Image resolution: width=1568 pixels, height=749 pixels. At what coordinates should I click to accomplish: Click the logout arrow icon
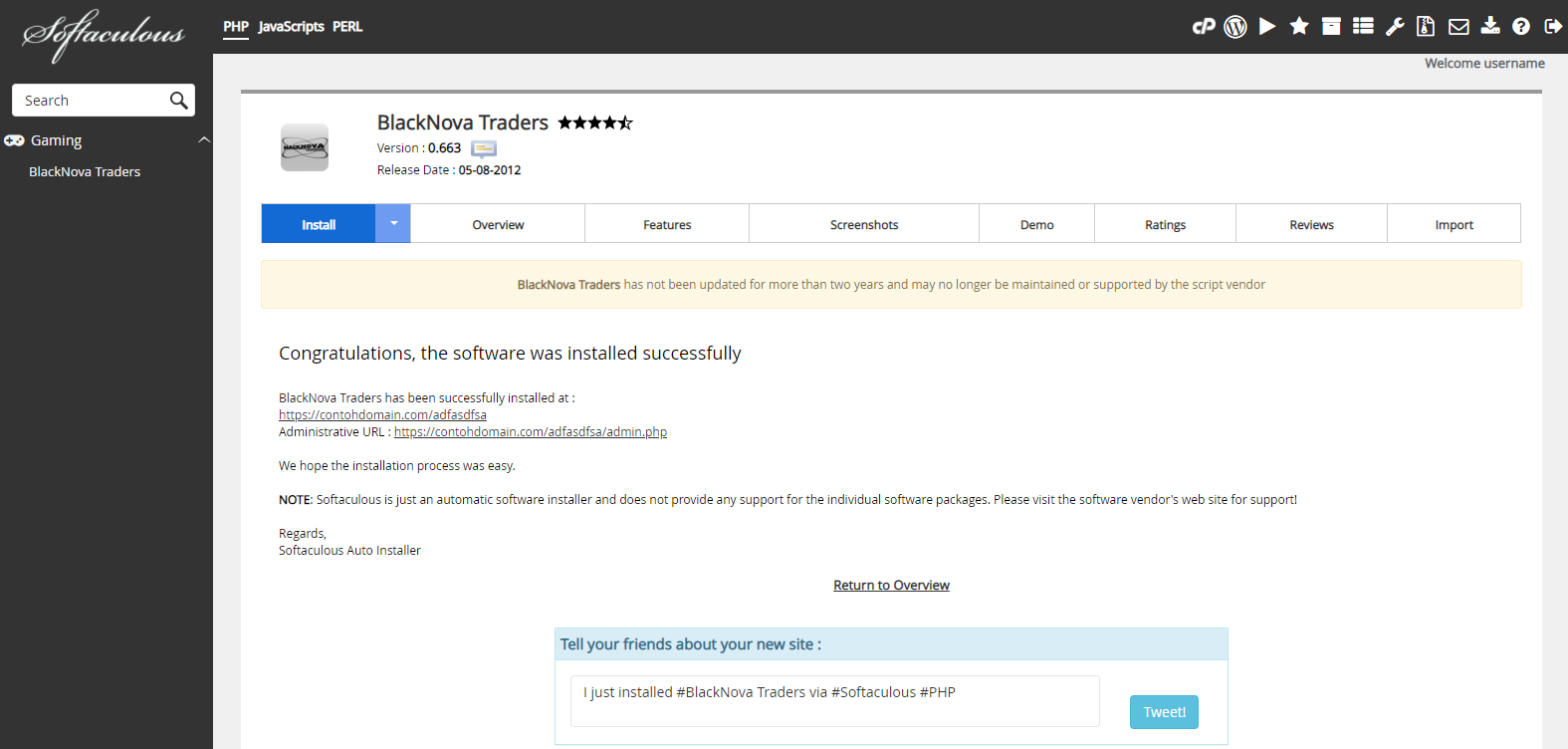click(x=1553, y=27)
